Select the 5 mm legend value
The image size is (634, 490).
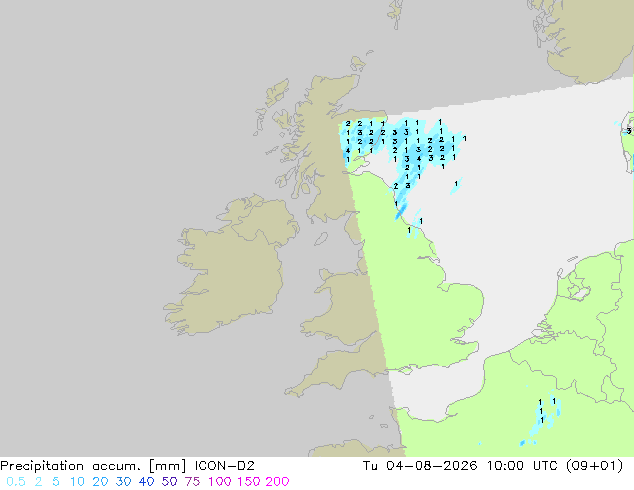[x=56, y=482]
